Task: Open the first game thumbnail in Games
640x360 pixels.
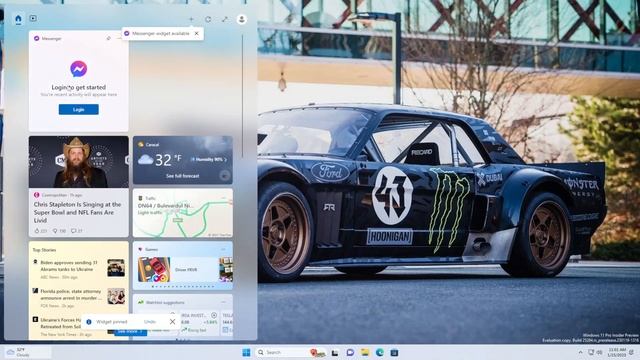Action: click(154, 269)
